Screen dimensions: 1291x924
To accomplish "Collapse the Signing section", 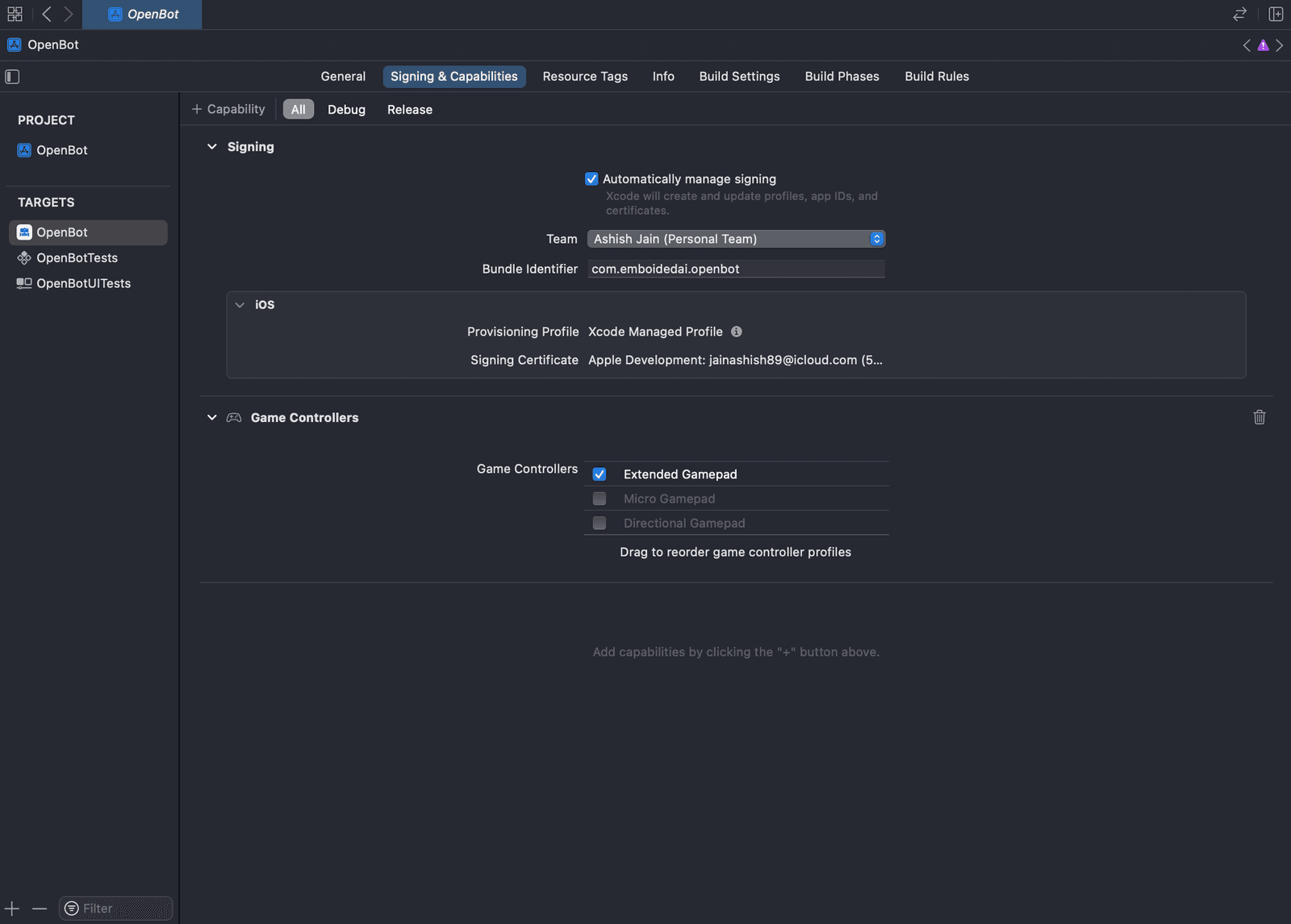I will pos(212,147).
